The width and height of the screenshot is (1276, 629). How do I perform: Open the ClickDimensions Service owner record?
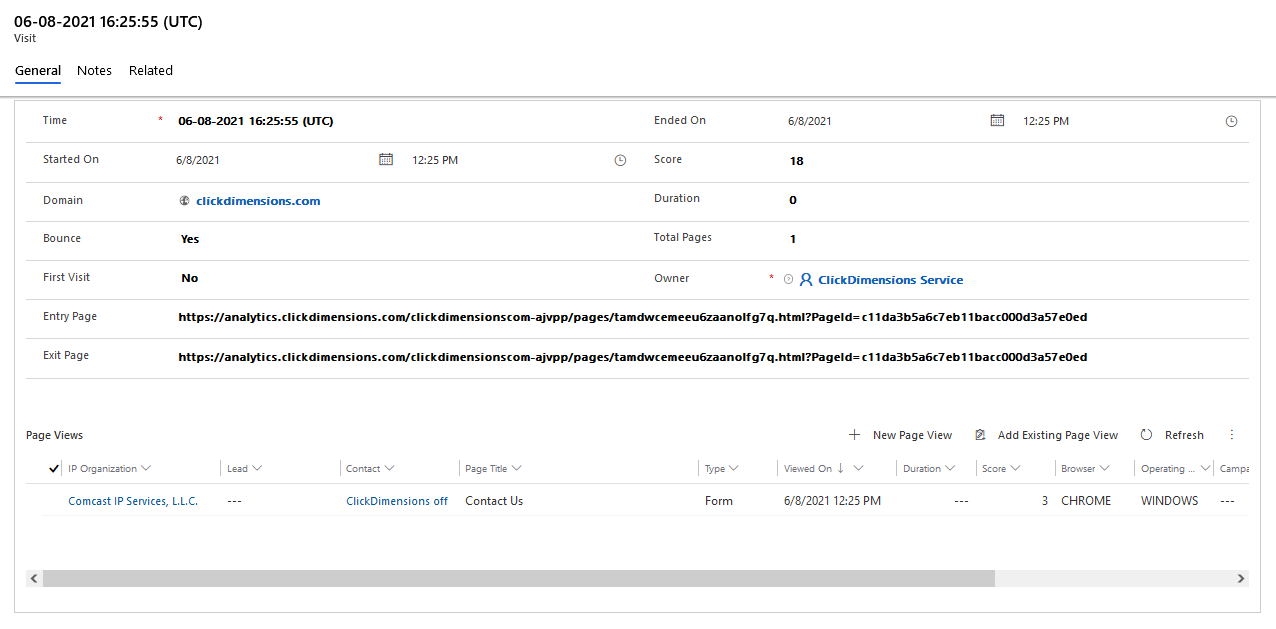point(890,279)
